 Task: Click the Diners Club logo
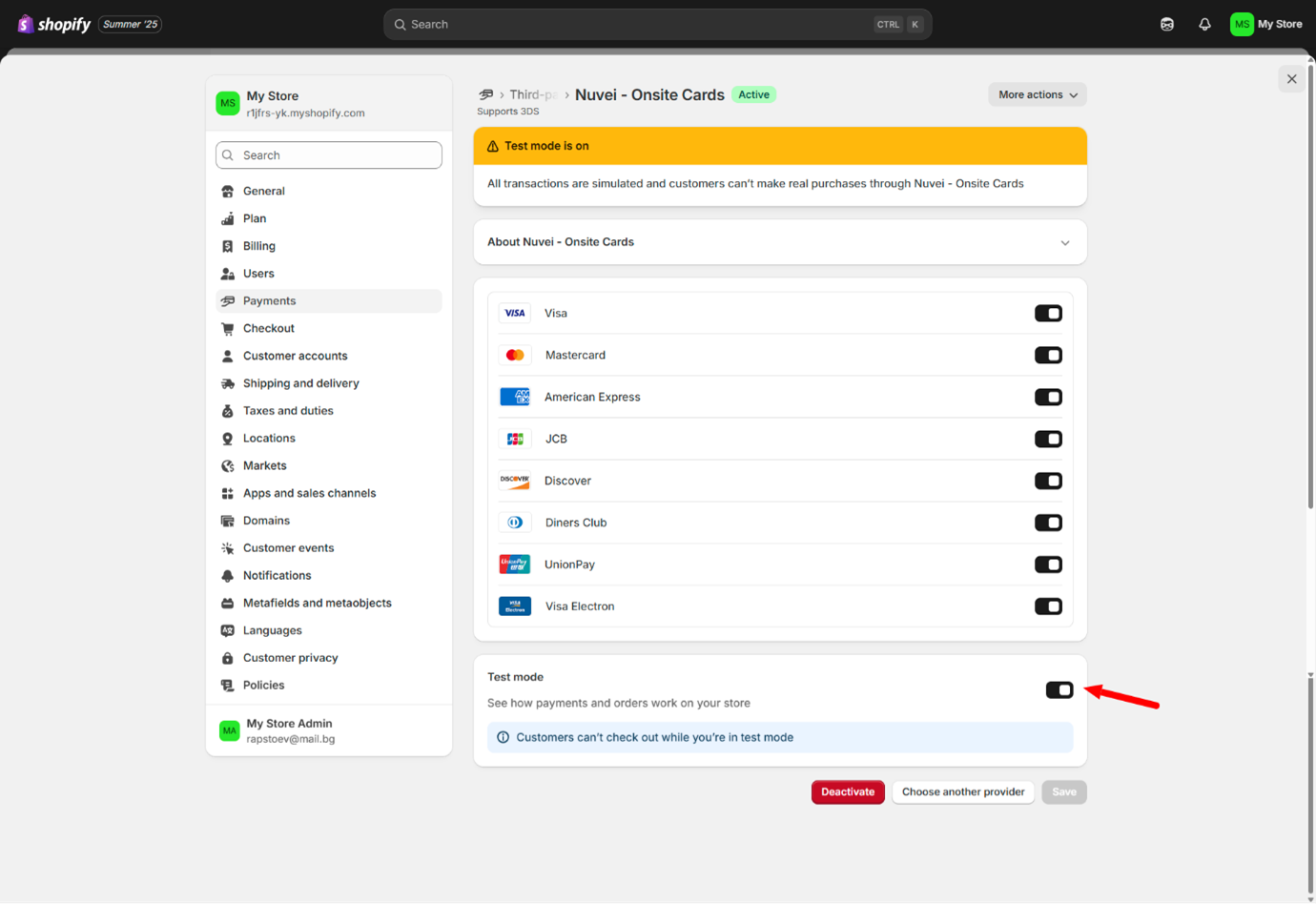coord(515,523)
